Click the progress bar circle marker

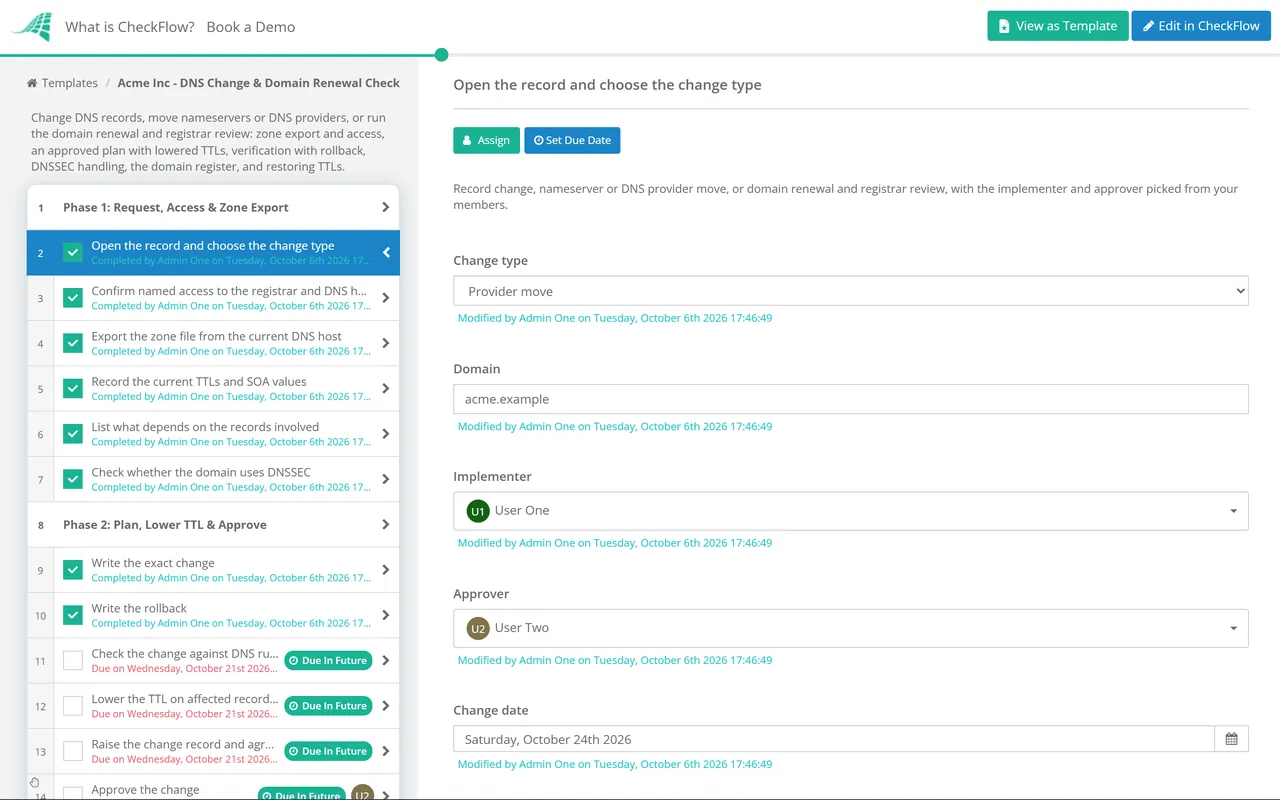click(442, 55)
